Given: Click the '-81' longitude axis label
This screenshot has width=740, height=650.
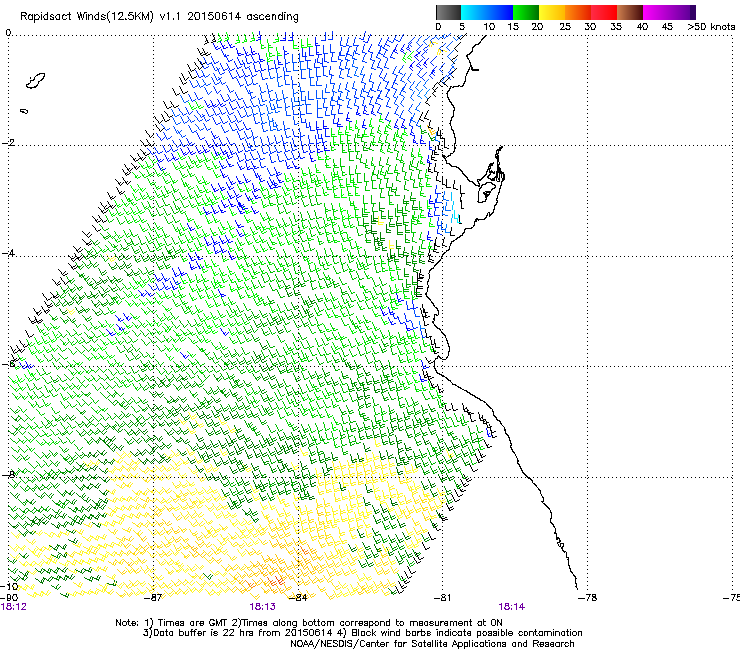Looking at the screenshot, I should pos(442,598).
